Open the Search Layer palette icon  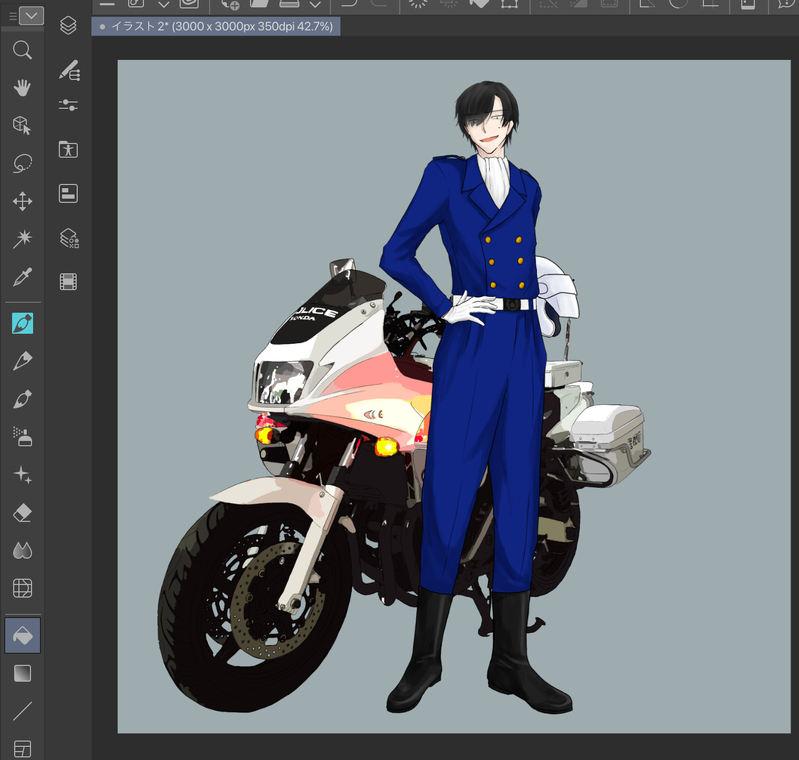coord(68,238)
